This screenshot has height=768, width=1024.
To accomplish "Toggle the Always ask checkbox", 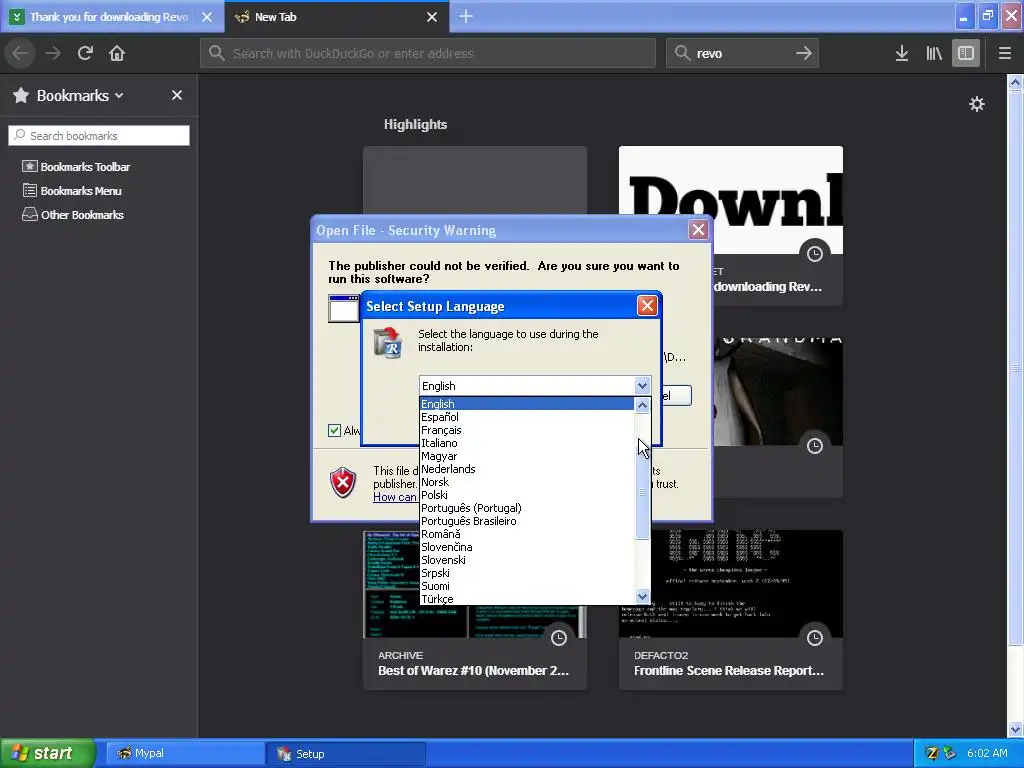I will pyautogui.click(x=334, y=430).
